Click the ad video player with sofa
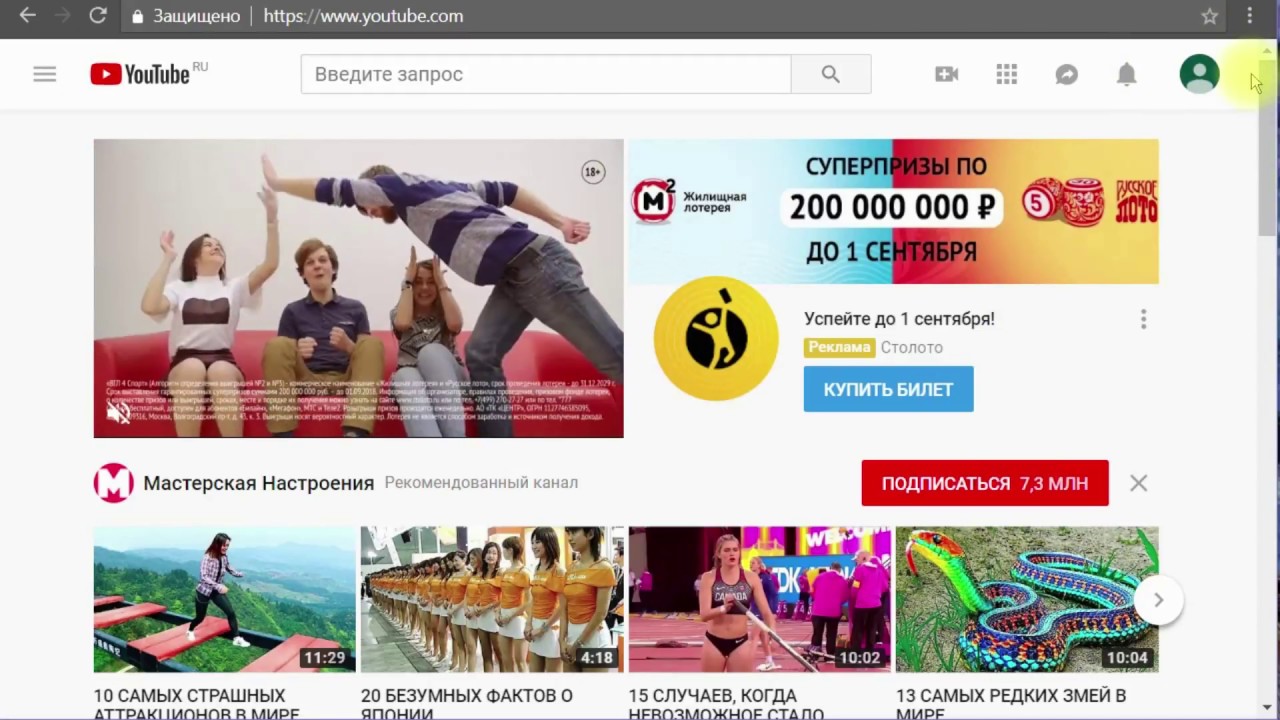1280x720 pixels. point(358,288)
